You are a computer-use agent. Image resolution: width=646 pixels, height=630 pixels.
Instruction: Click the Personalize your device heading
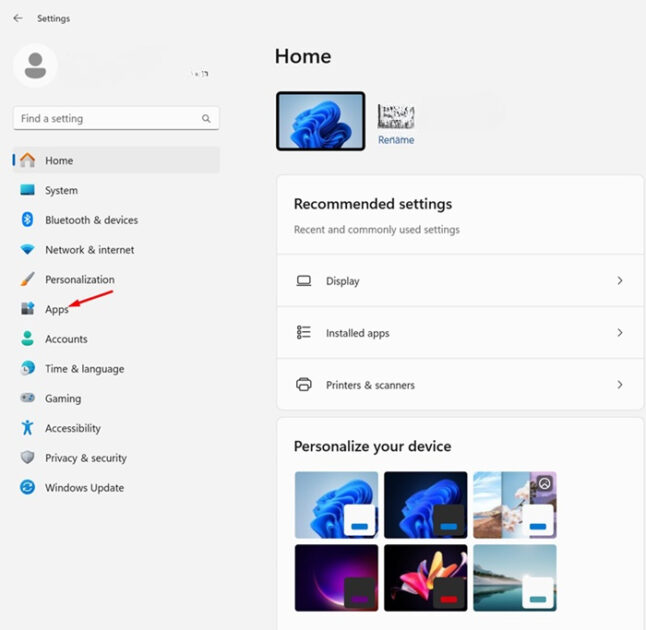tap(372, 447)
